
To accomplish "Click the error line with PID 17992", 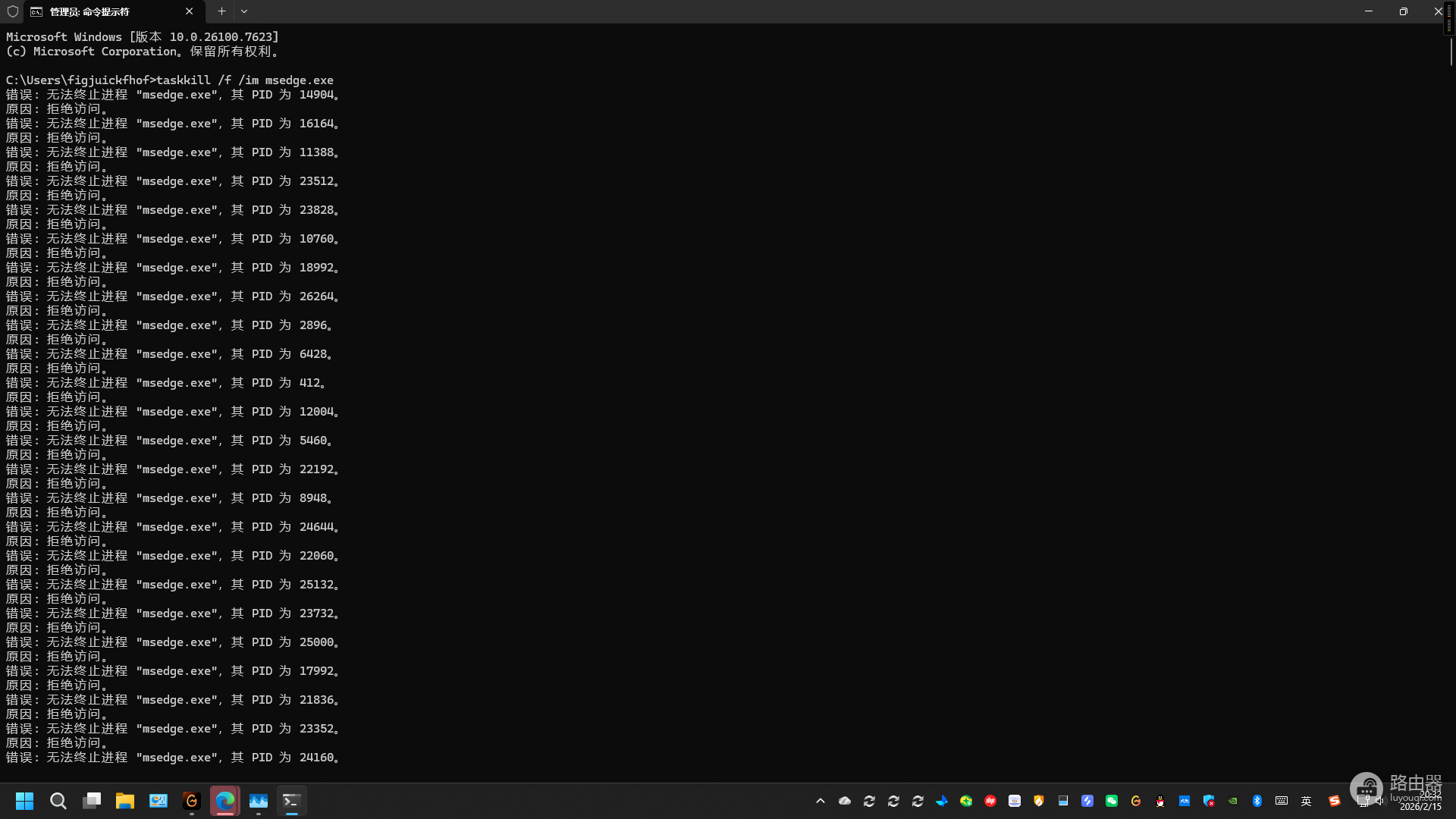I will [173, 671].
